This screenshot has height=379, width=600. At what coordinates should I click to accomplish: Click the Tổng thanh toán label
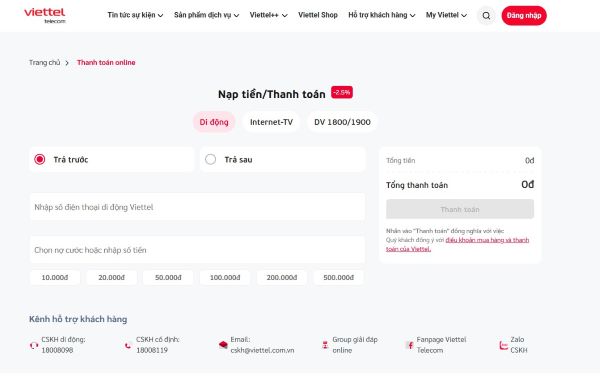coord(417,185)
